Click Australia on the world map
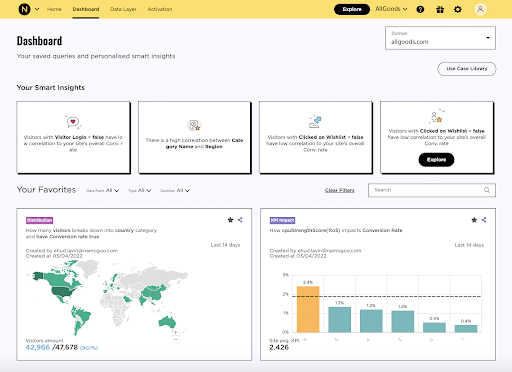512x372 pixels. point(167,322)
